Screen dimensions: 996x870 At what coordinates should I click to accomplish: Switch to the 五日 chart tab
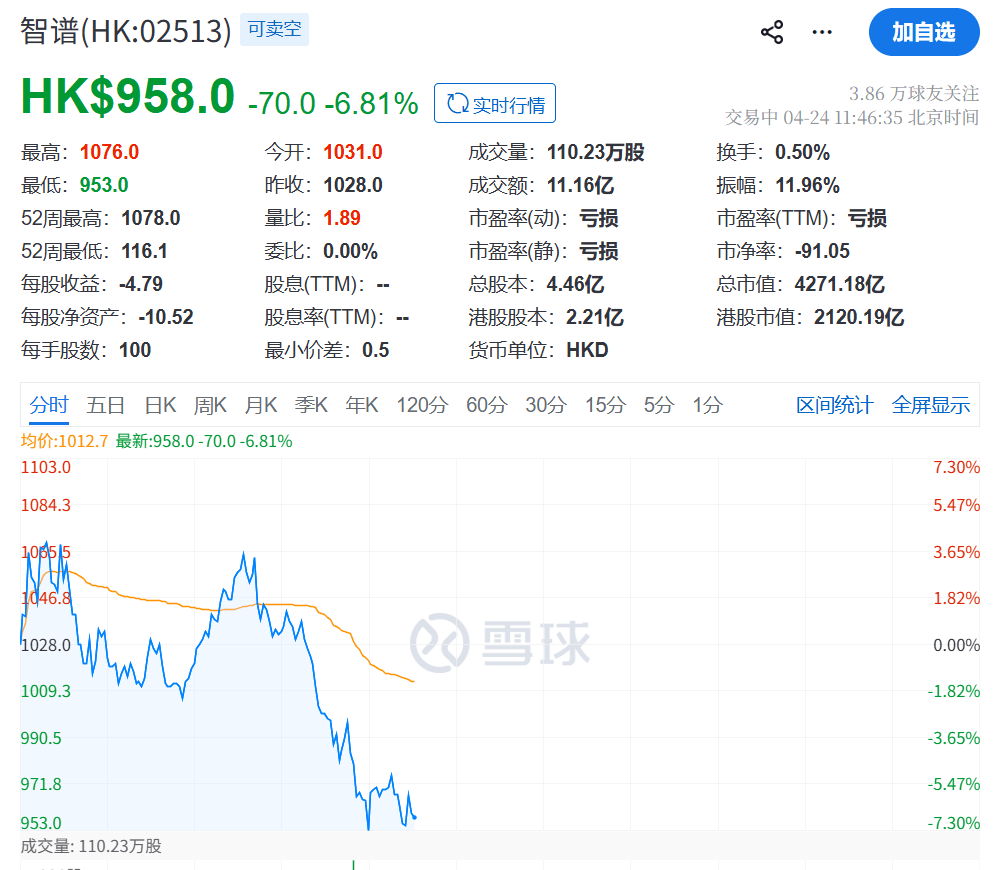(x=105, y=405)
